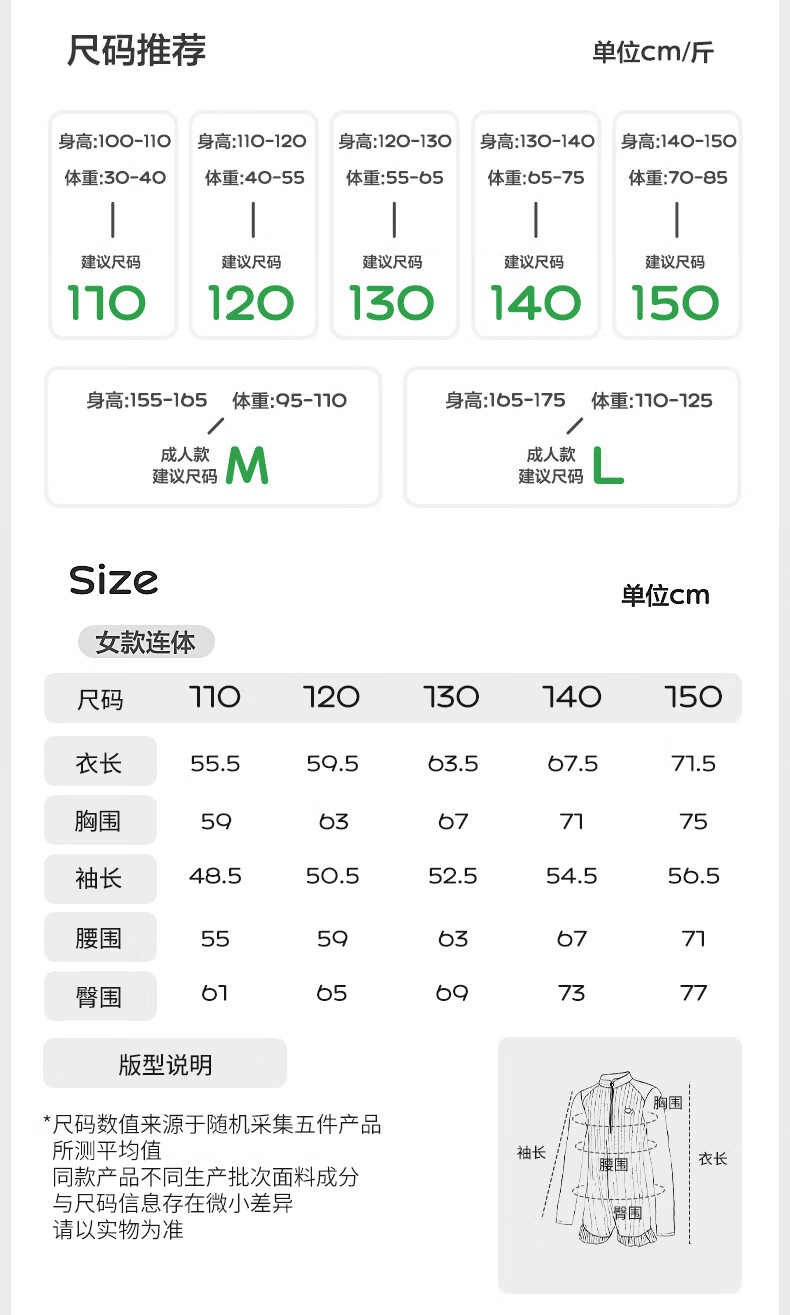Select the 臀围 row label
Image resolution: width=790 pixels, height=1315 pixels.
click(100, 996)
